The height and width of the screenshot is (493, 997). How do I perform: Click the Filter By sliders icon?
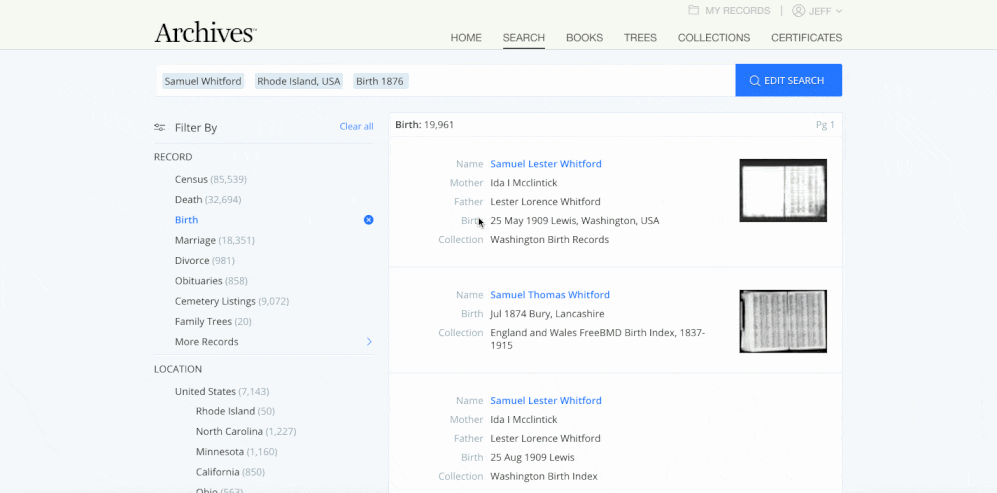tap(160, 127)
